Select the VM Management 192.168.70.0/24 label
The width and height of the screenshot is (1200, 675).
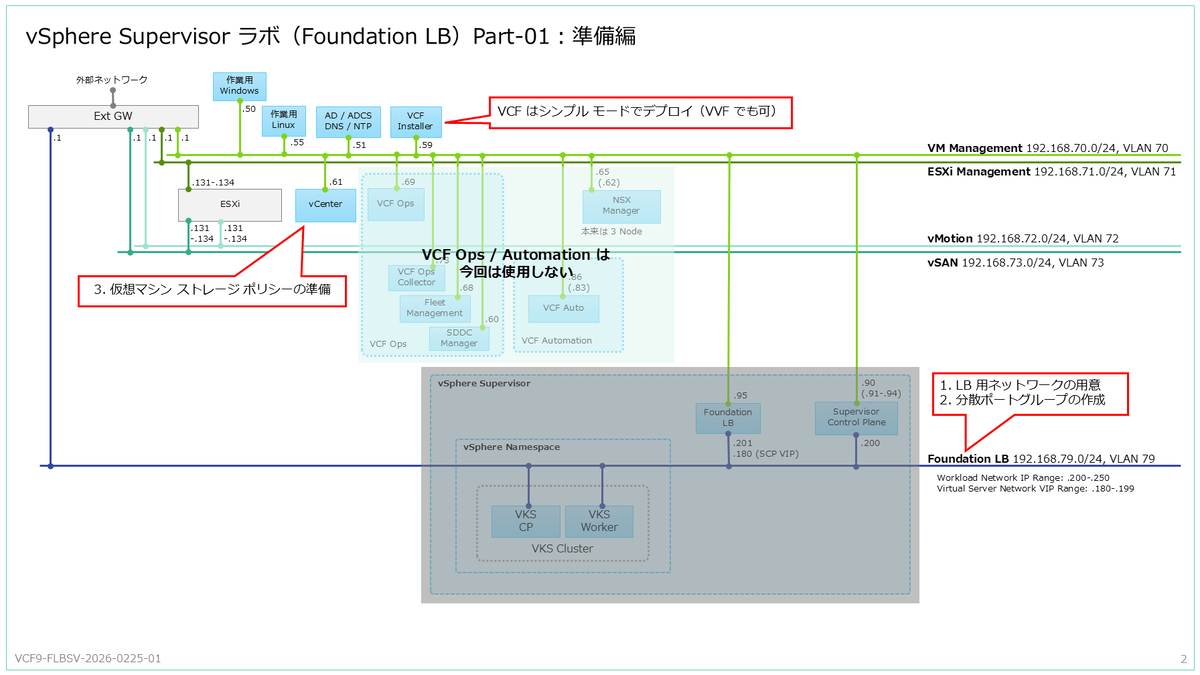1048,148
